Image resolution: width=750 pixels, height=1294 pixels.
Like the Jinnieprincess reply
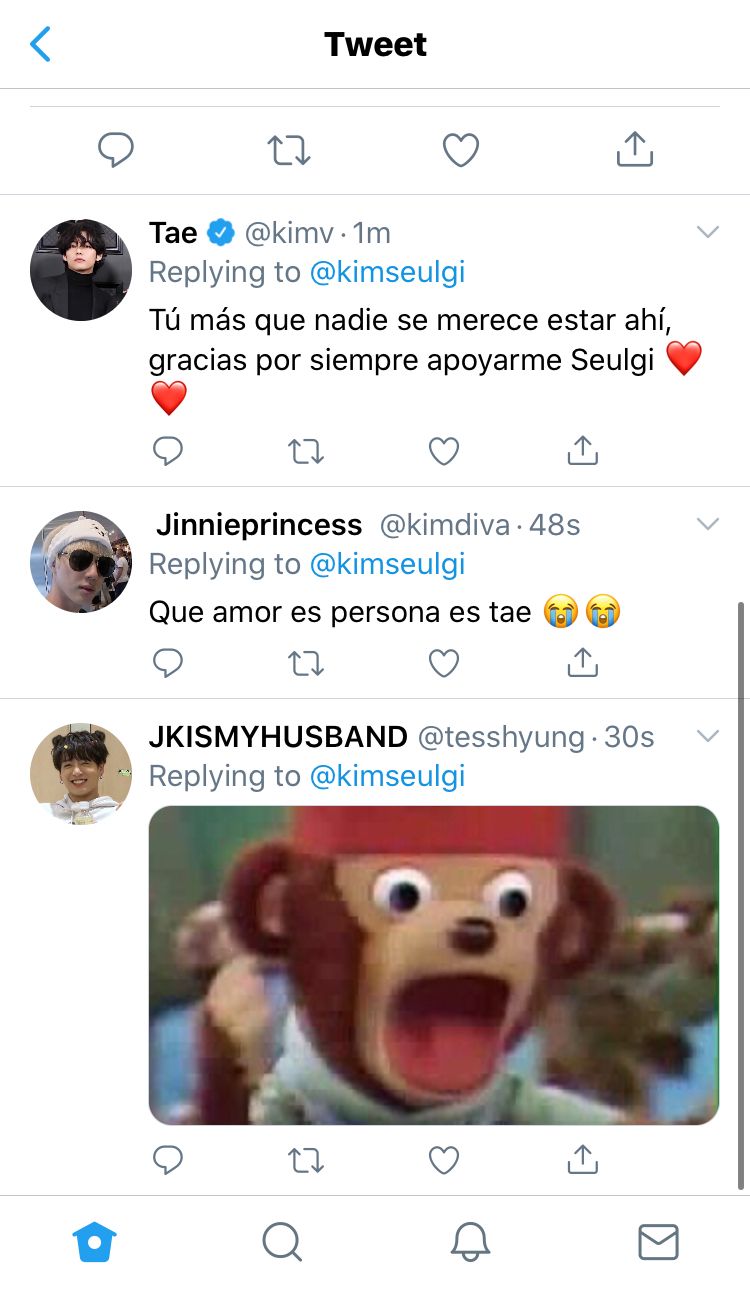click(x=443, y=663)
